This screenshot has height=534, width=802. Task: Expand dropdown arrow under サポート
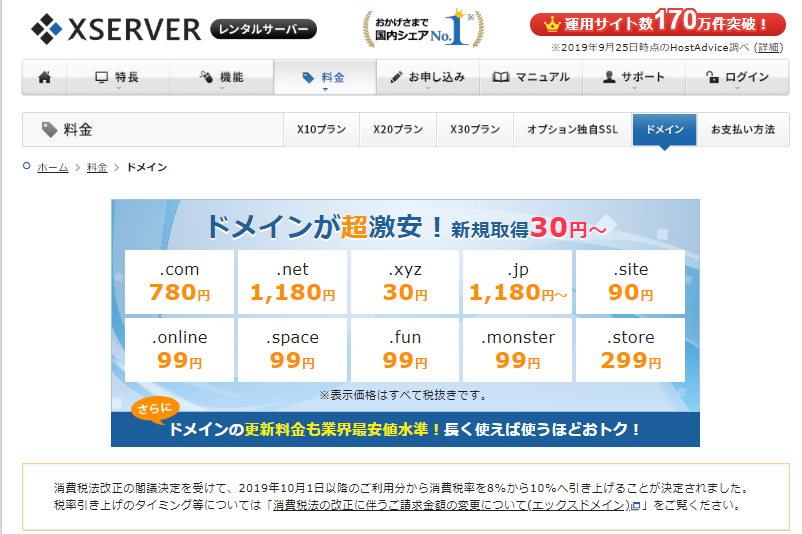pos(634,88)
